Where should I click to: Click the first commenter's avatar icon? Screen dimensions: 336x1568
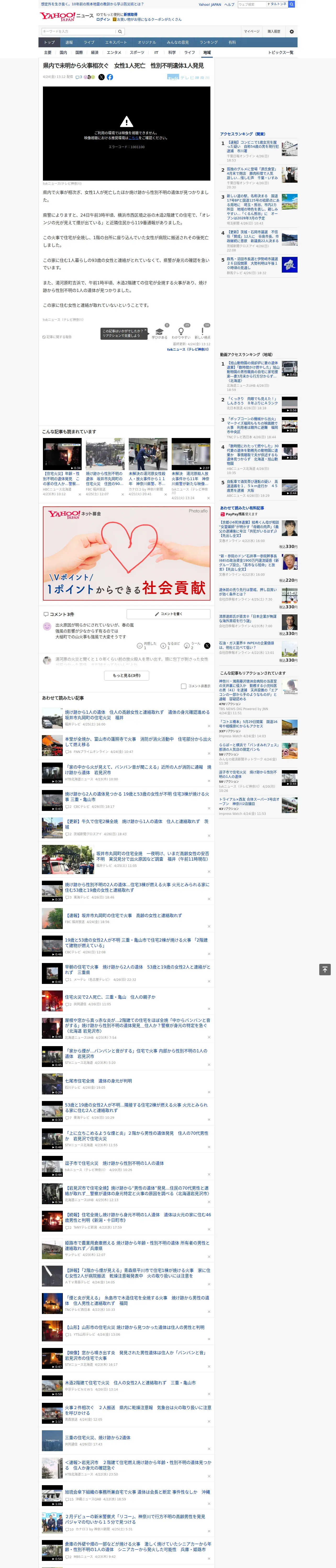pos(47,626)
